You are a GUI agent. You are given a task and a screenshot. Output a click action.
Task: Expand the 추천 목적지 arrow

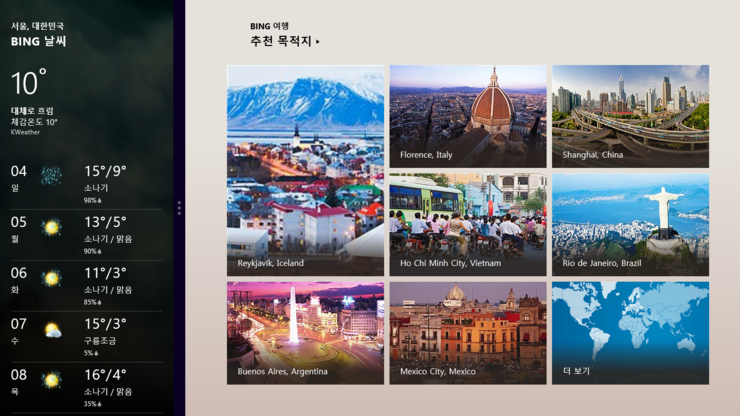[318, 42]
